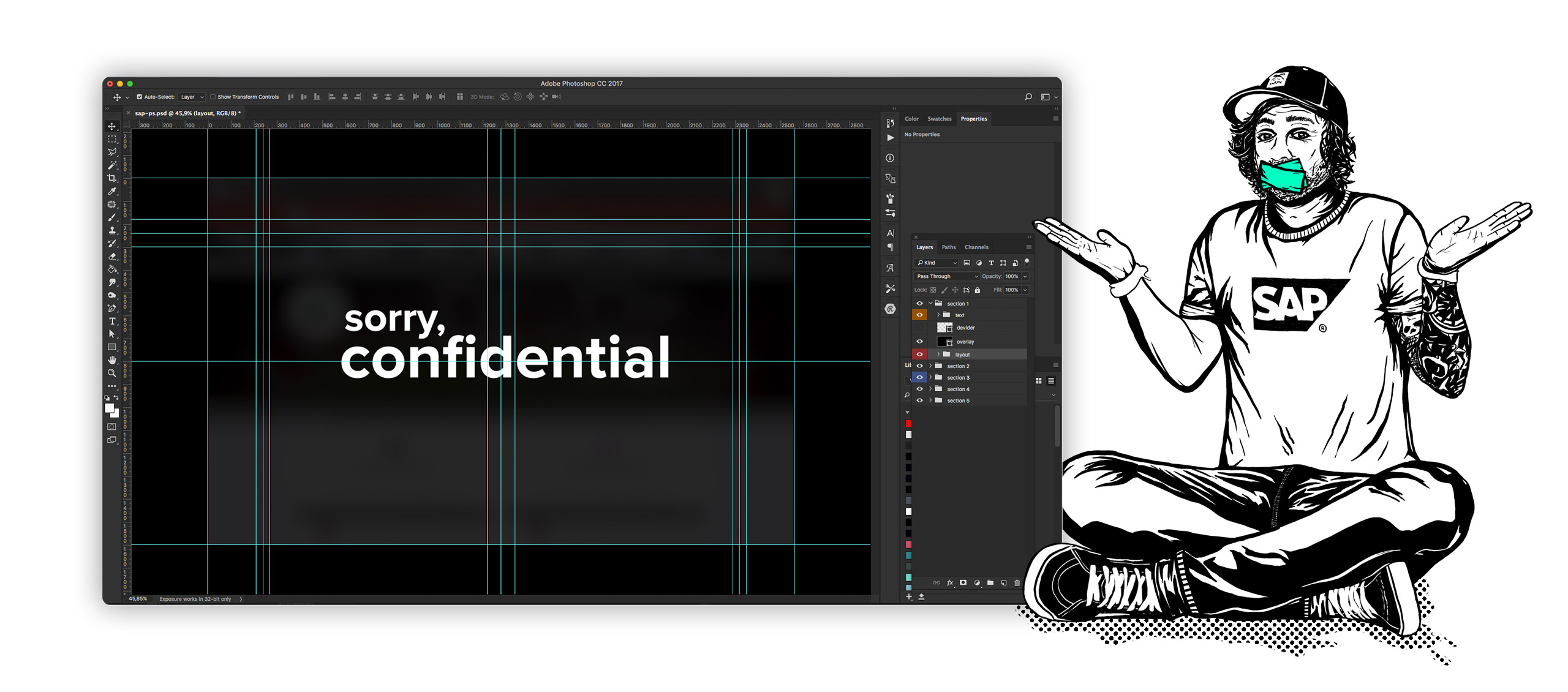Image resolution: width=1568 pixels, height=692 pixels.
Task: Select the Polygonal Lasso tool
Action: [112, 152]
